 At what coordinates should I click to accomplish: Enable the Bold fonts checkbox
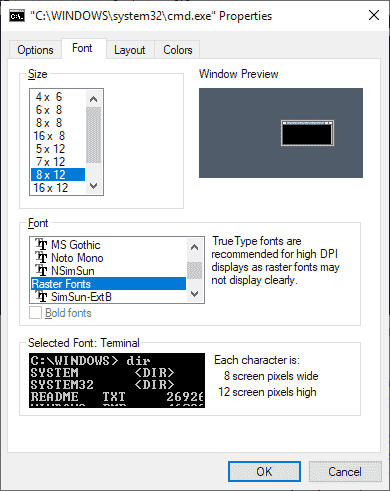tap(35, 313)
